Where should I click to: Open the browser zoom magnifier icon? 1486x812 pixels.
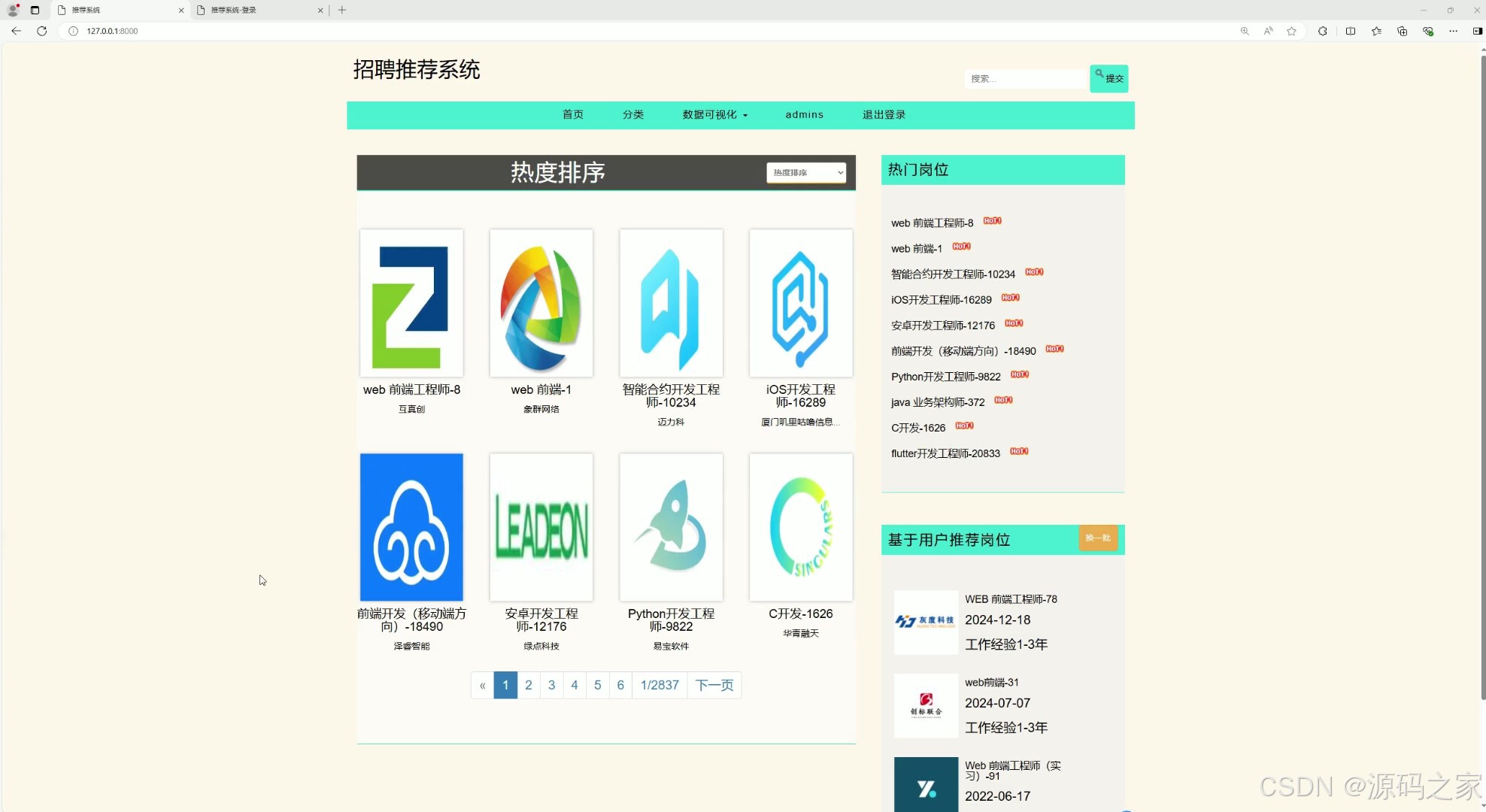(1245, 31)
